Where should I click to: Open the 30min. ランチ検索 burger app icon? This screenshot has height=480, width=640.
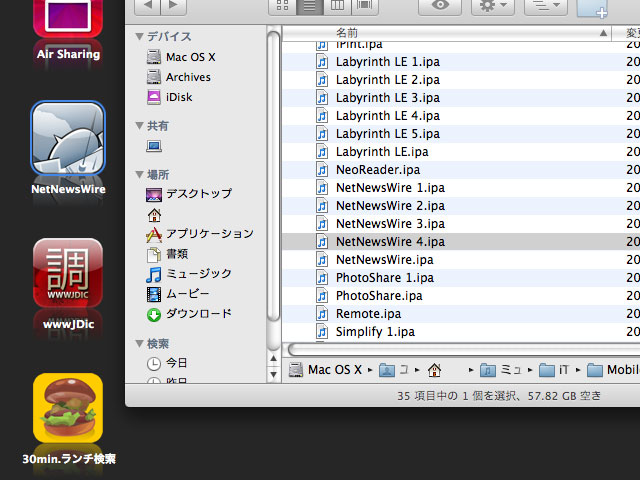[x=68, y=407]
